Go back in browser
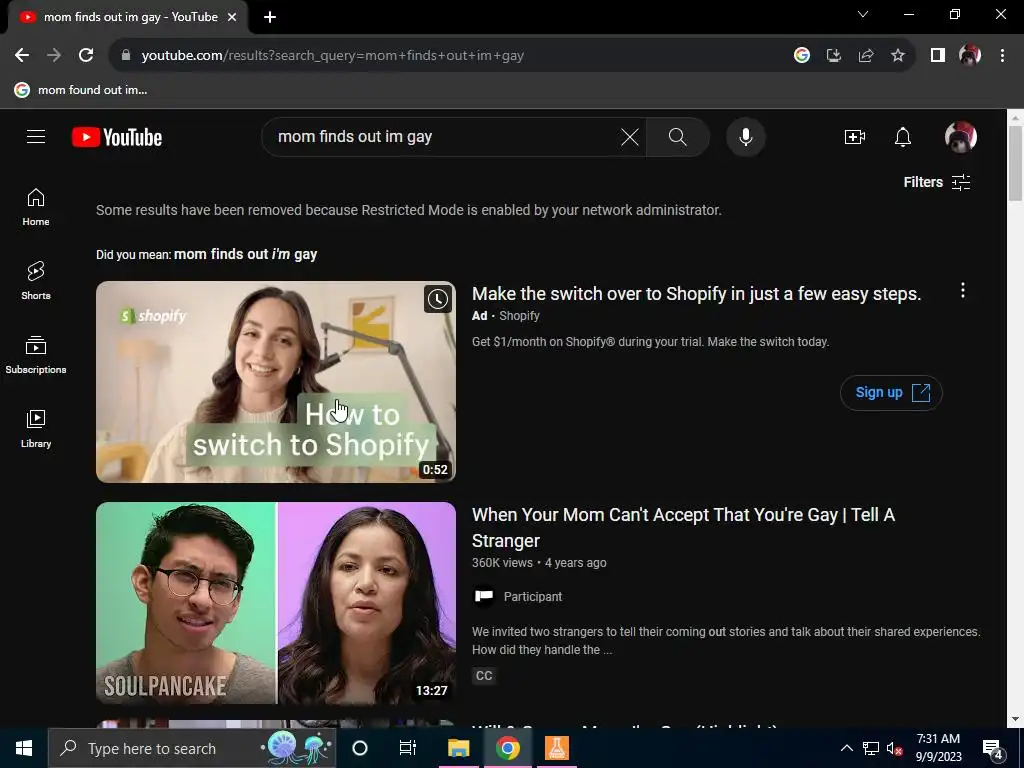Viewport: 1024px width, 768px height. click(x=22, y=56)
